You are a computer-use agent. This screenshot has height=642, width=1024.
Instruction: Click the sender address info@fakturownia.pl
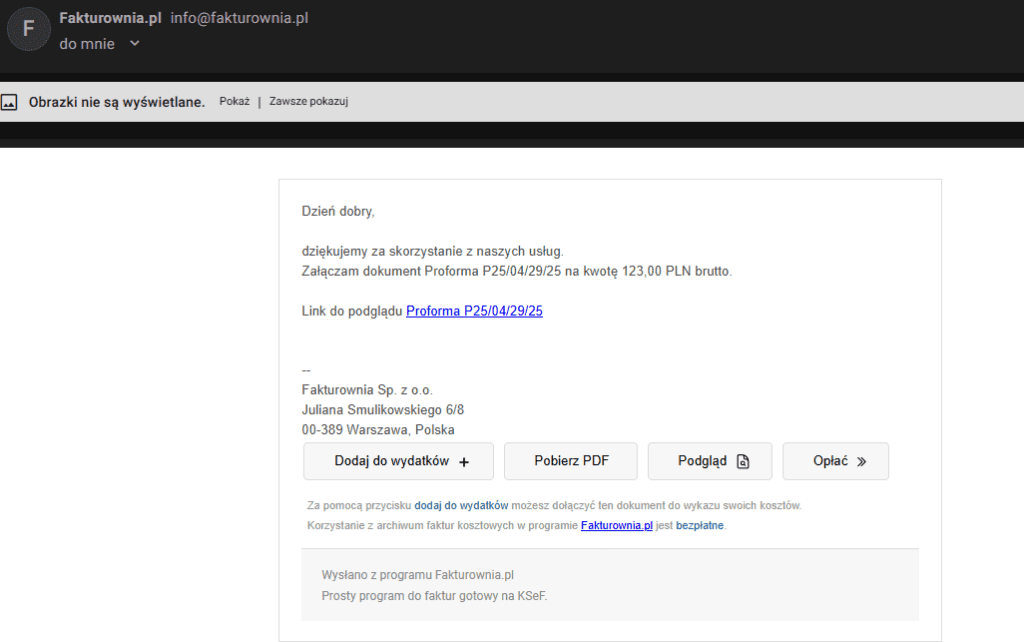pyautogui.click(x=239, y=18)
